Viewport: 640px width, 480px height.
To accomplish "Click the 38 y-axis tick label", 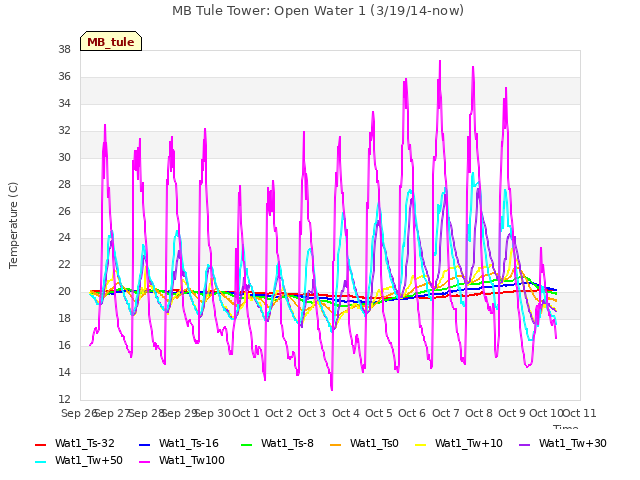I will click(x=64, y=49).
